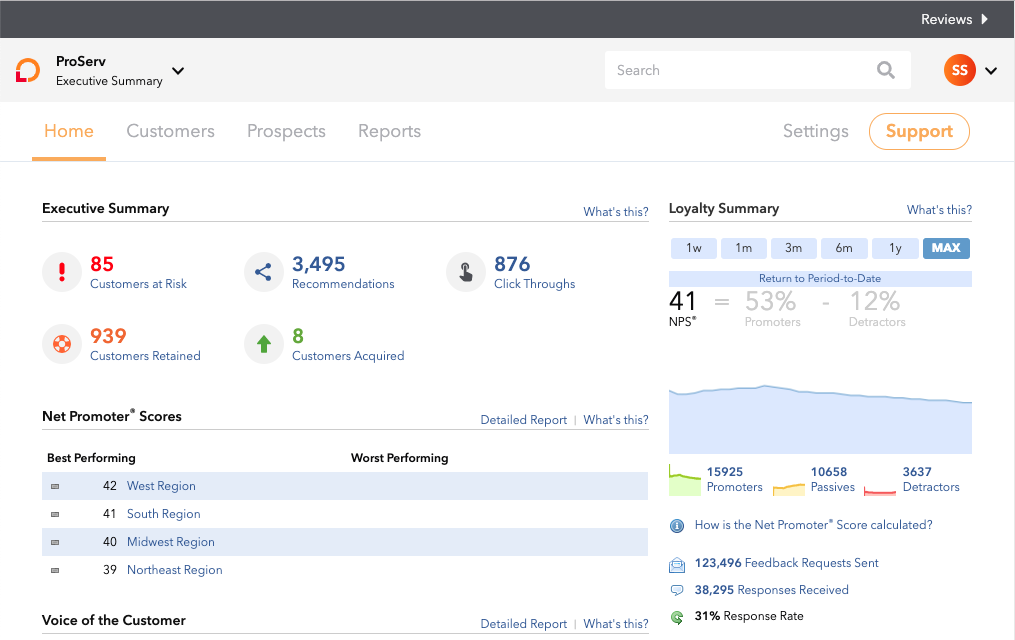Click the NPS trend area chart

[x=820, y=419]
